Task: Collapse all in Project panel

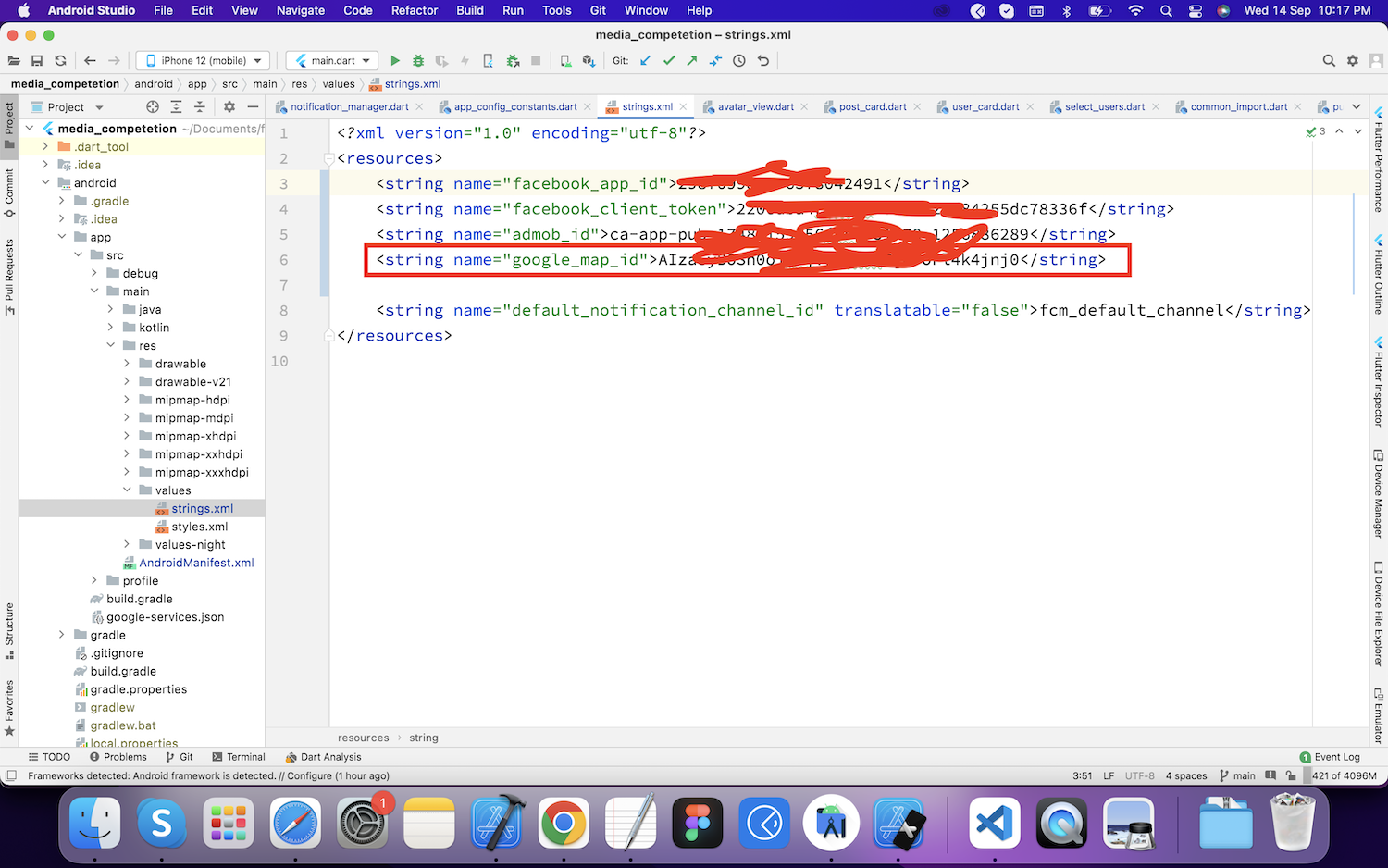Action: coord(200,107)
